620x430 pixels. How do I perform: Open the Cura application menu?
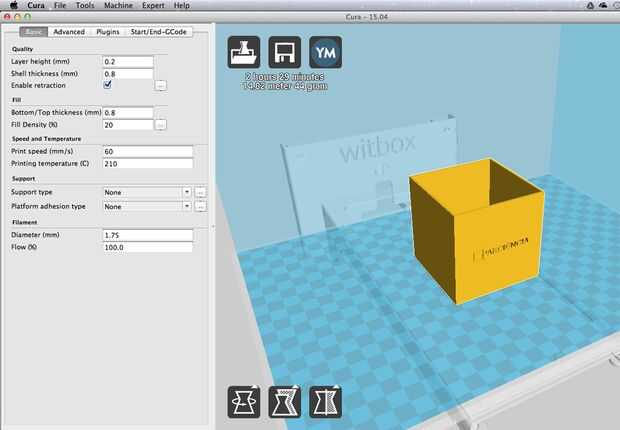click(x=36, y=5)
